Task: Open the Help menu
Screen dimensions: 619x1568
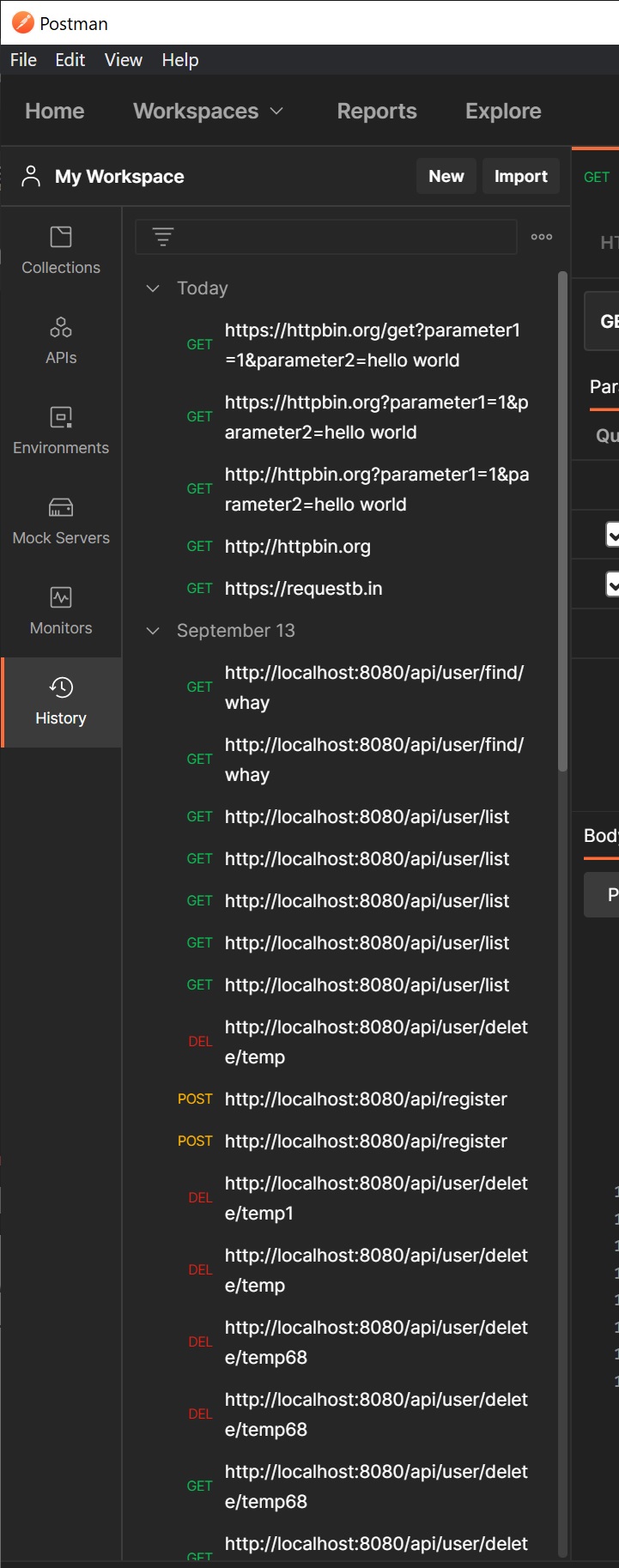Action: [x=180, y=60]
